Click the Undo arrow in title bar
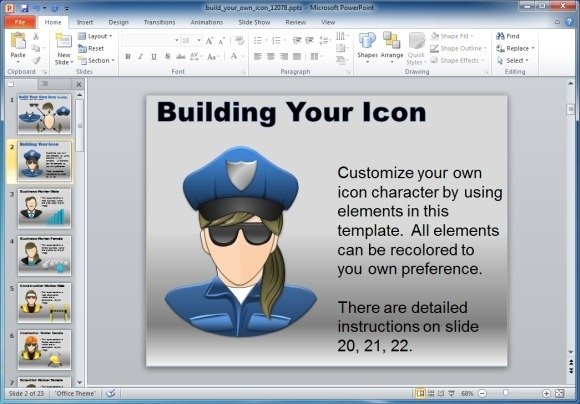 pyautogui.click(x=37, y=8)
